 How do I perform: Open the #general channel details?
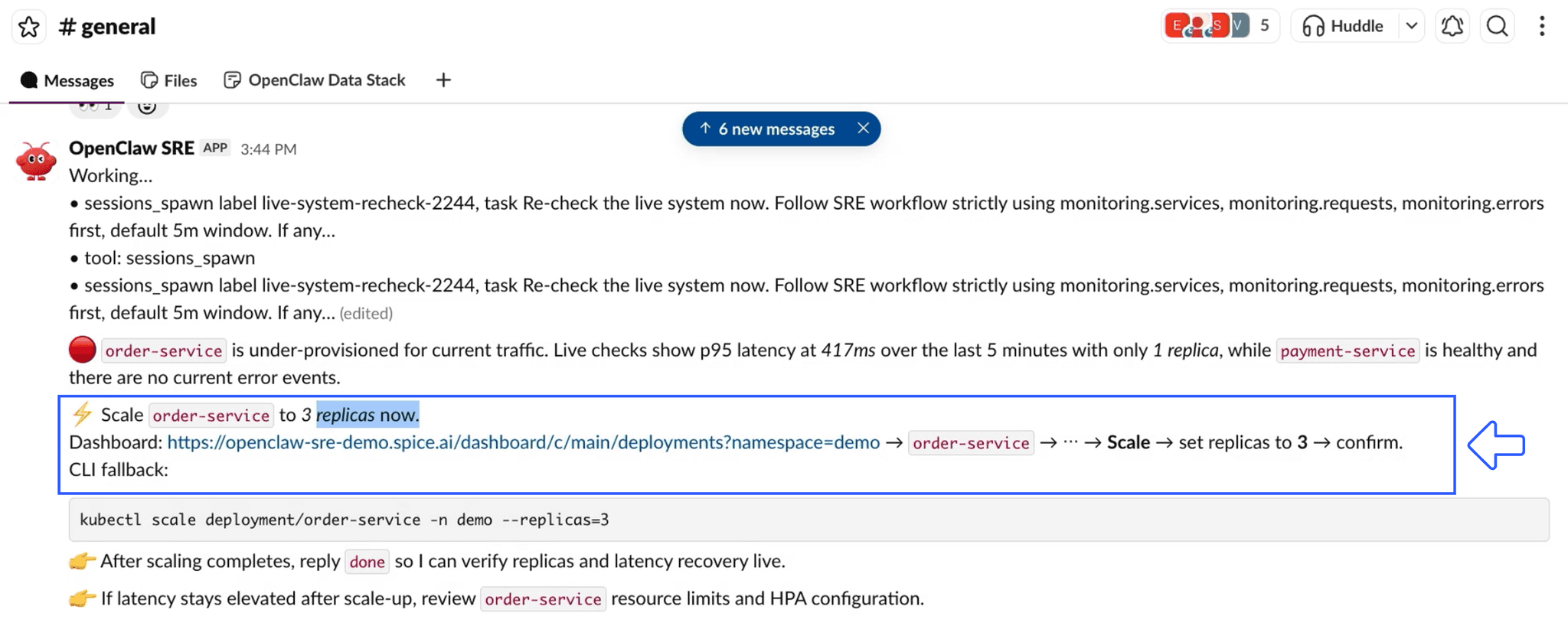pos(107,27)
